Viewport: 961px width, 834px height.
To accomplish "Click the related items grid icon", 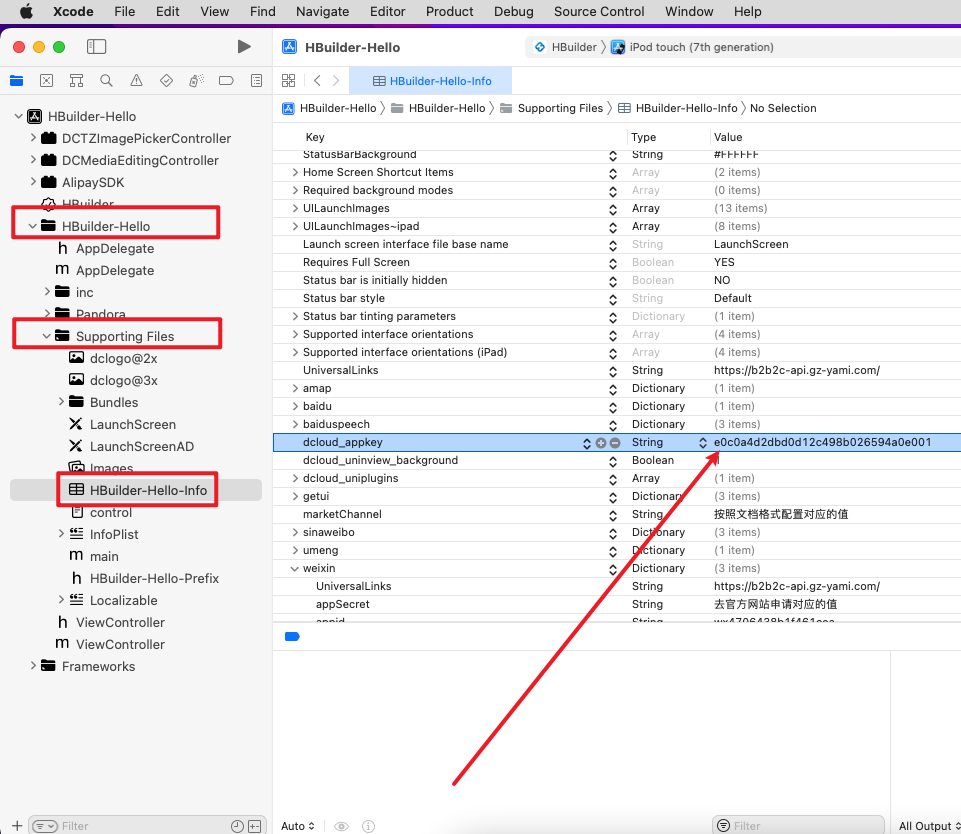I will pyautogui.click(x=289, y=81).
